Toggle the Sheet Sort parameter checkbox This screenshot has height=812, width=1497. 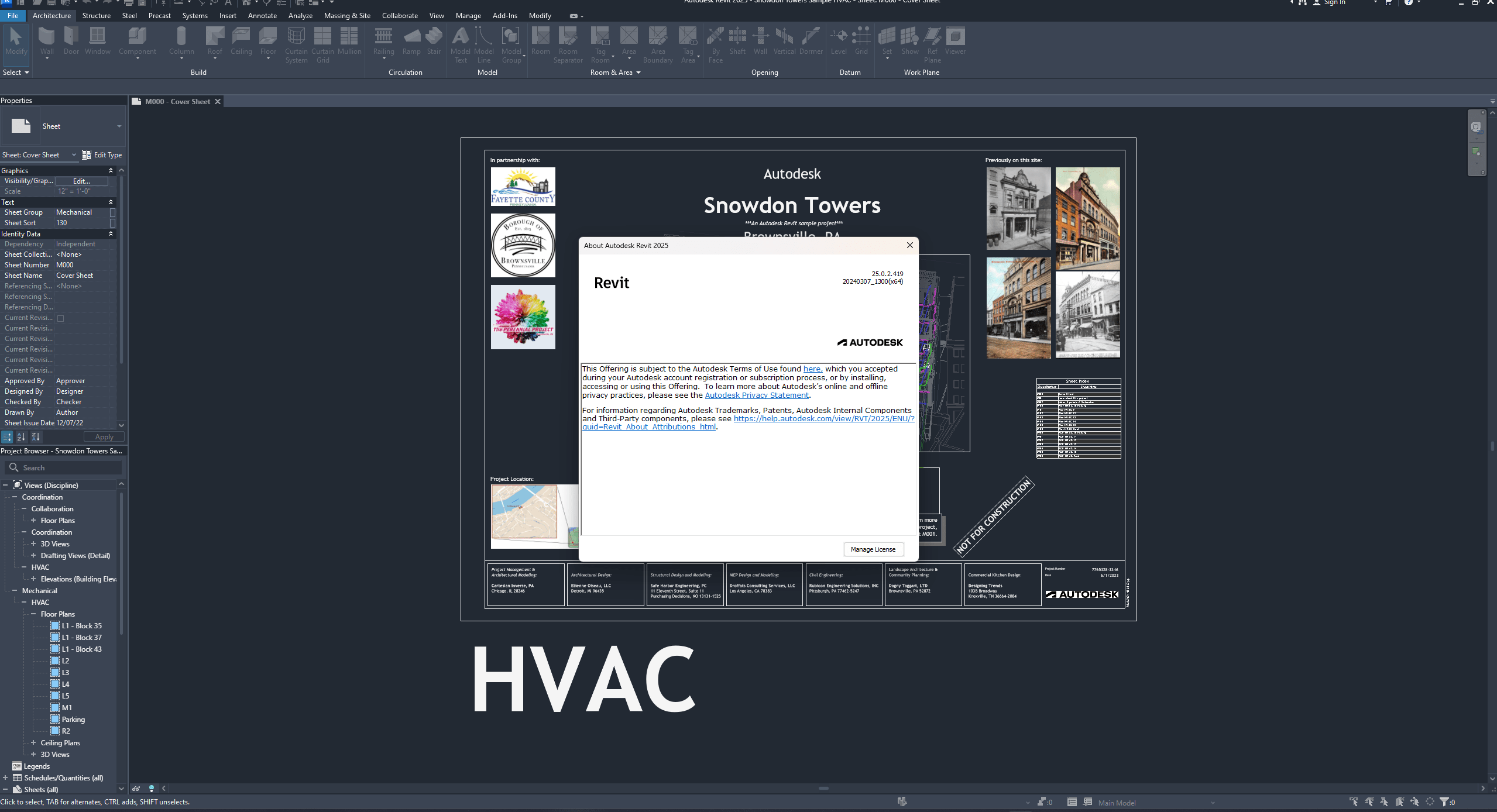click(x=113, y=223)
